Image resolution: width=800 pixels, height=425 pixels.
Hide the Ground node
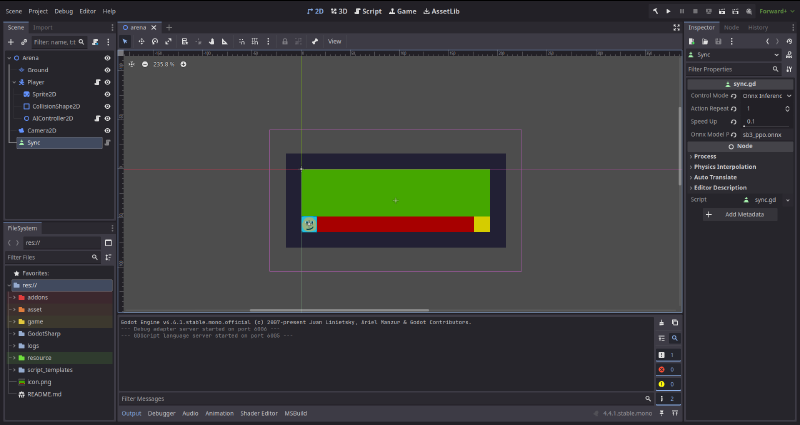(x=107, y=70)
